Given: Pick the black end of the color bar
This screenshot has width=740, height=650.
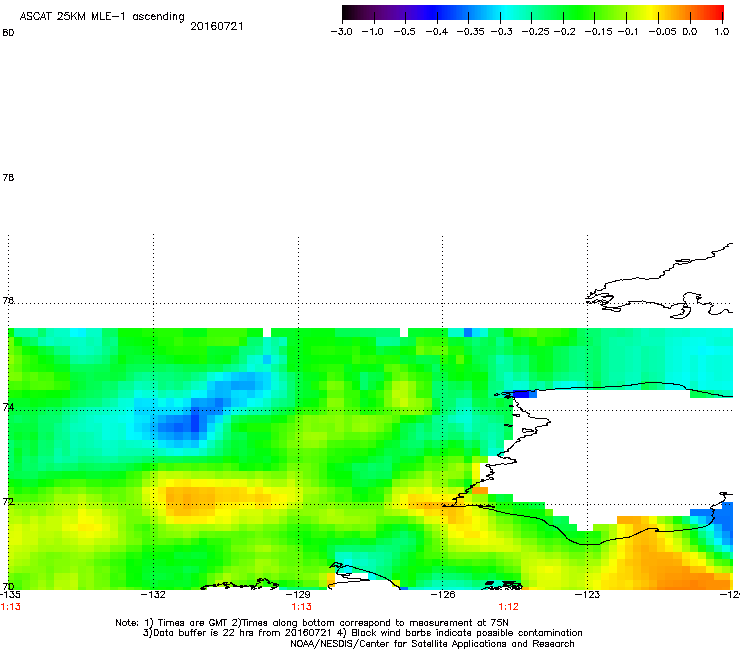Looking at the screenshot, I should click(x=347, y=13).
